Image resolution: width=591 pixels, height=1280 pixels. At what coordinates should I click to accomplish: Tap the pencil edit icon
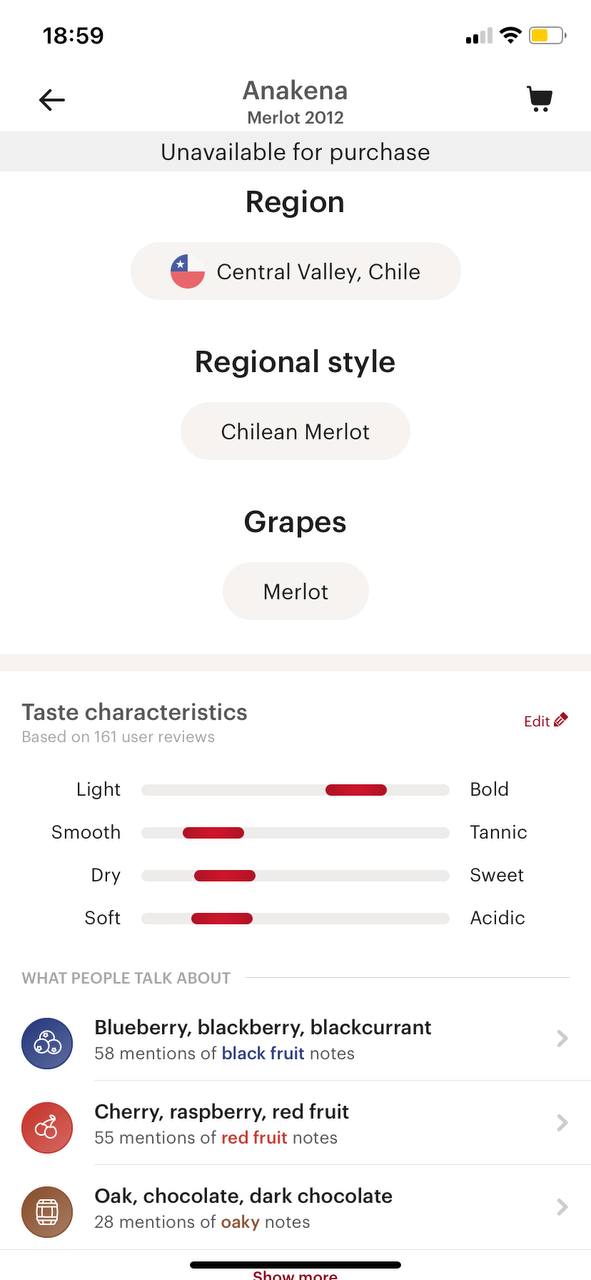[x=561, y=720]
